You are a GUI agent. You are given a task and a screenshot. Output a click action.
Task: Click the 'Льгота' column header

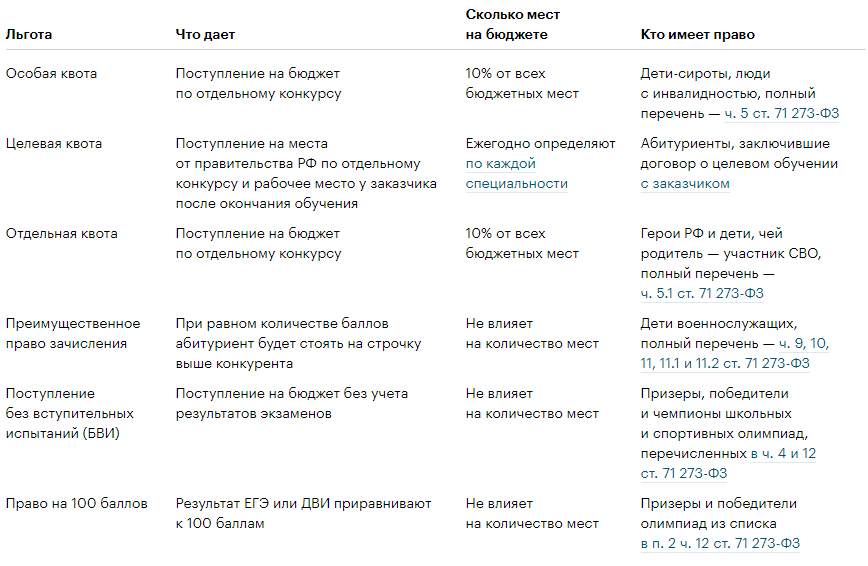pos(29,34)
